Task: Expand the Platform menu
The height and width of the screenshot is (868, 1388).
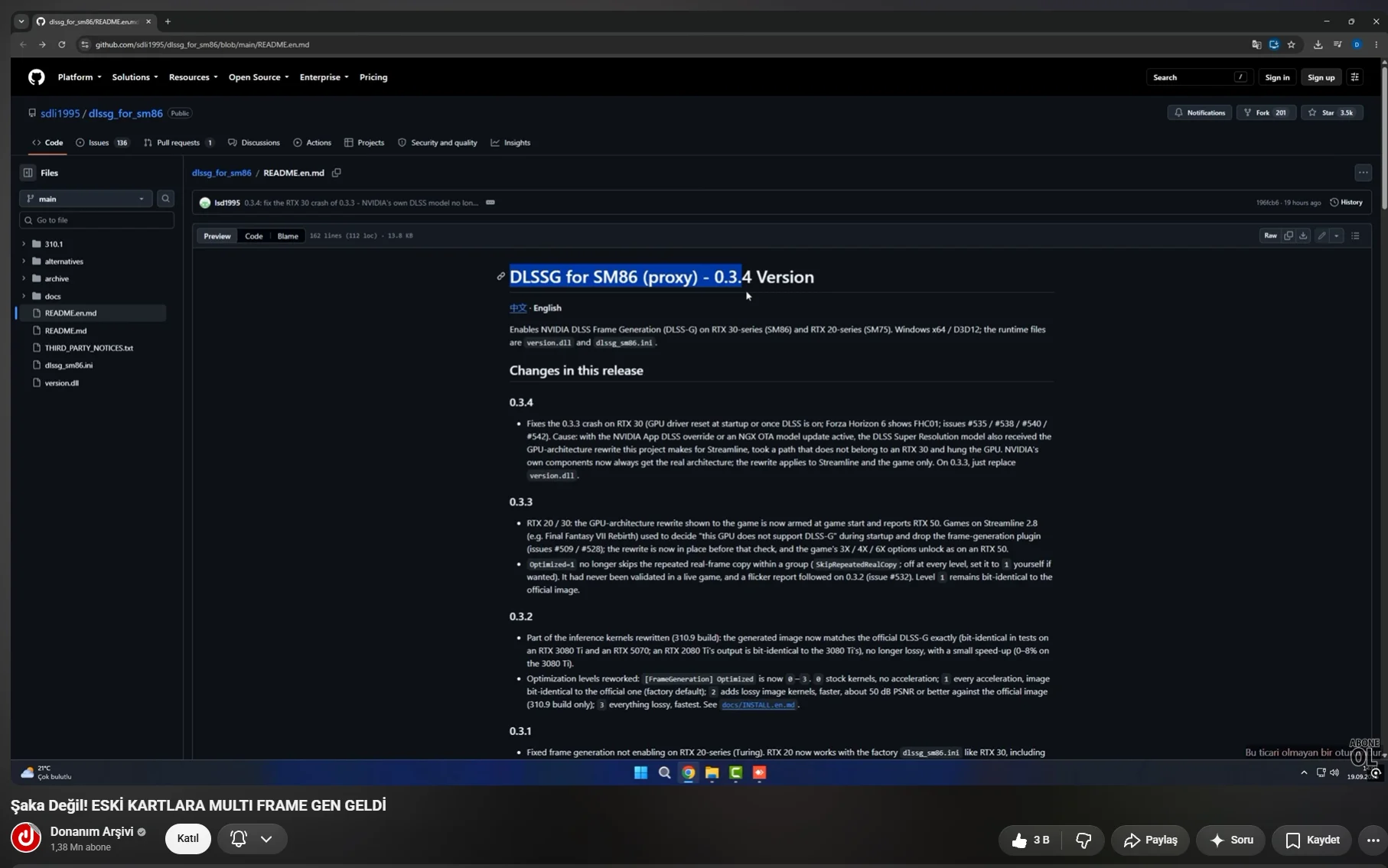Action: [80, 77]
